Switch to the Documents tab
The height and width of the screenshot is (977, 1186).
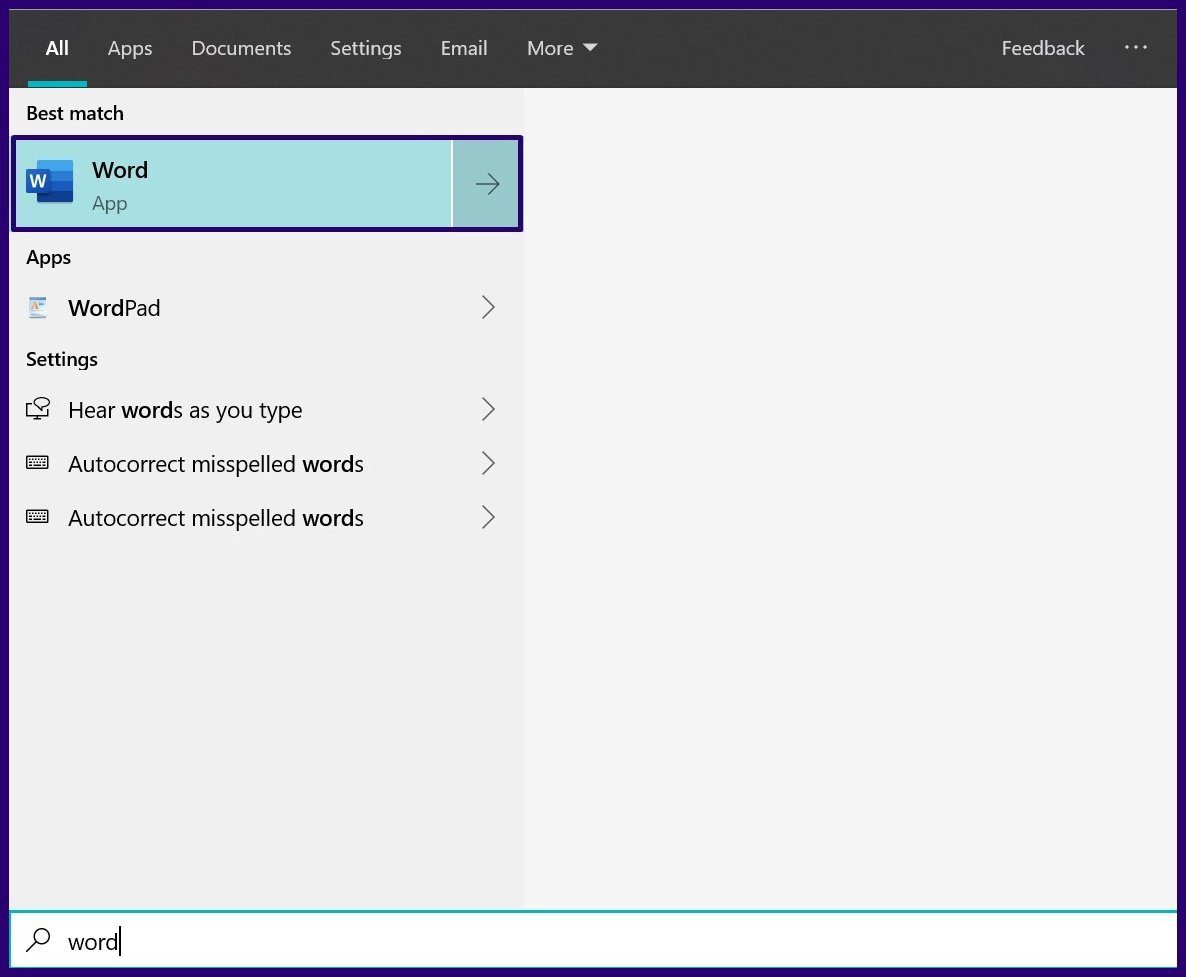click(241, 47)
